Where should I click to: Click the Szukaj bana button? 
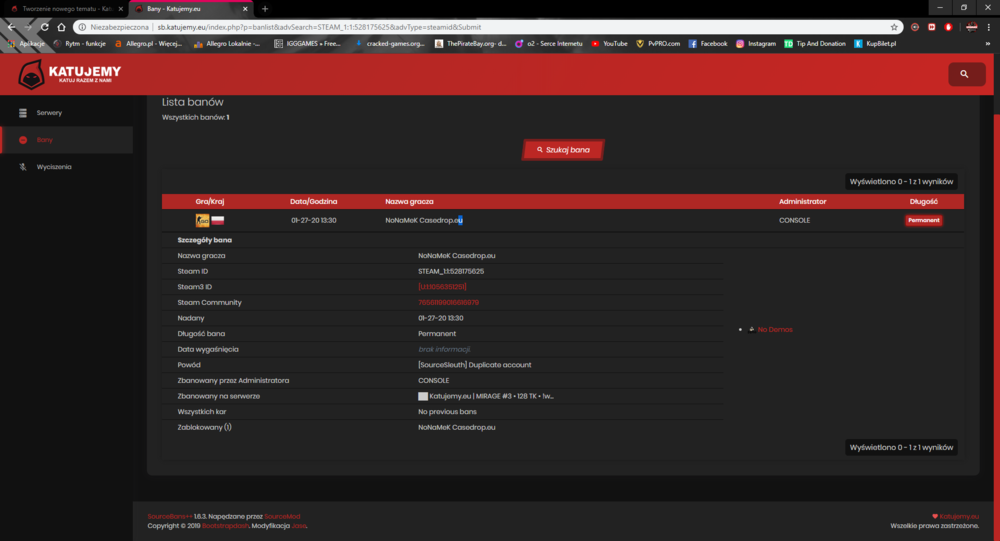click(563, 150)
